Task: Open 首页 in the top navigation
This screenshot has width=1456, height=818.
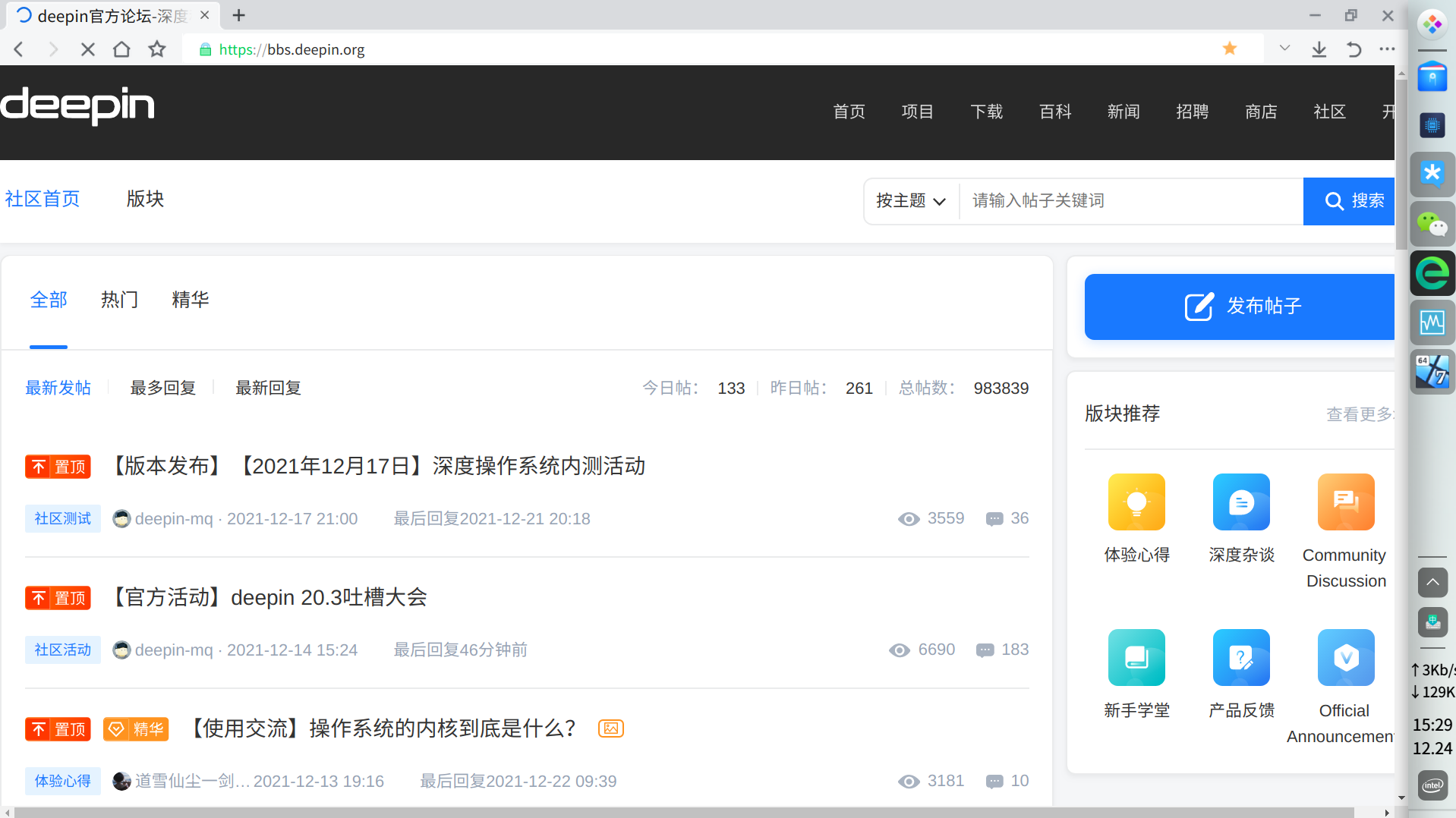Action: click(x=849, y=112)
